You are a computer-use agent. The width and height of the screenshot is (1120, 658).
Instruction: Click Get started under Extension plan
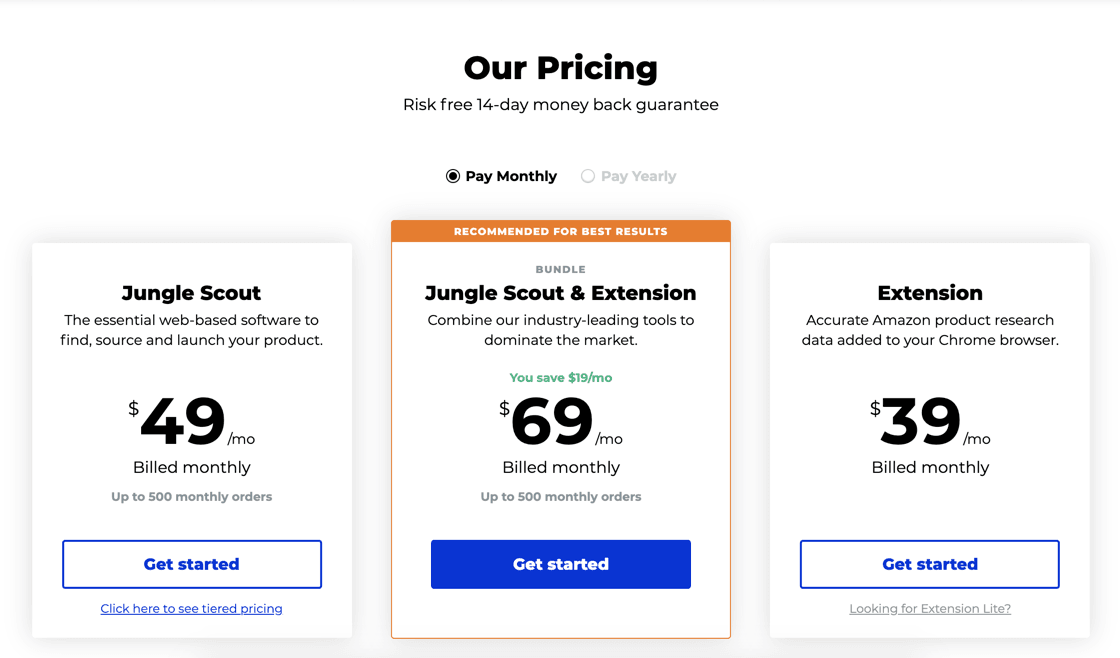click(929, 564)
